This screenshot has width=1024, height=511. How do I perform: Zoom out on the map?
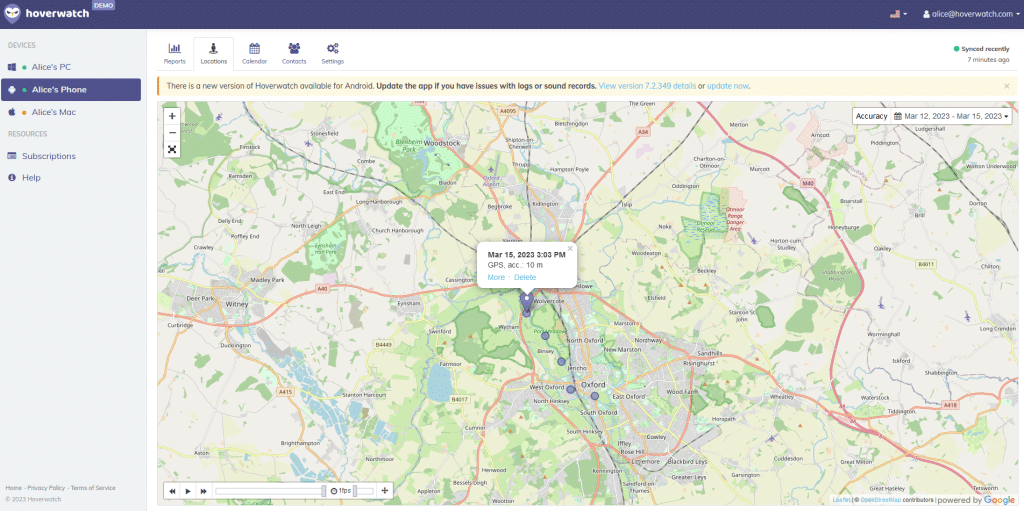click(172, 133)
